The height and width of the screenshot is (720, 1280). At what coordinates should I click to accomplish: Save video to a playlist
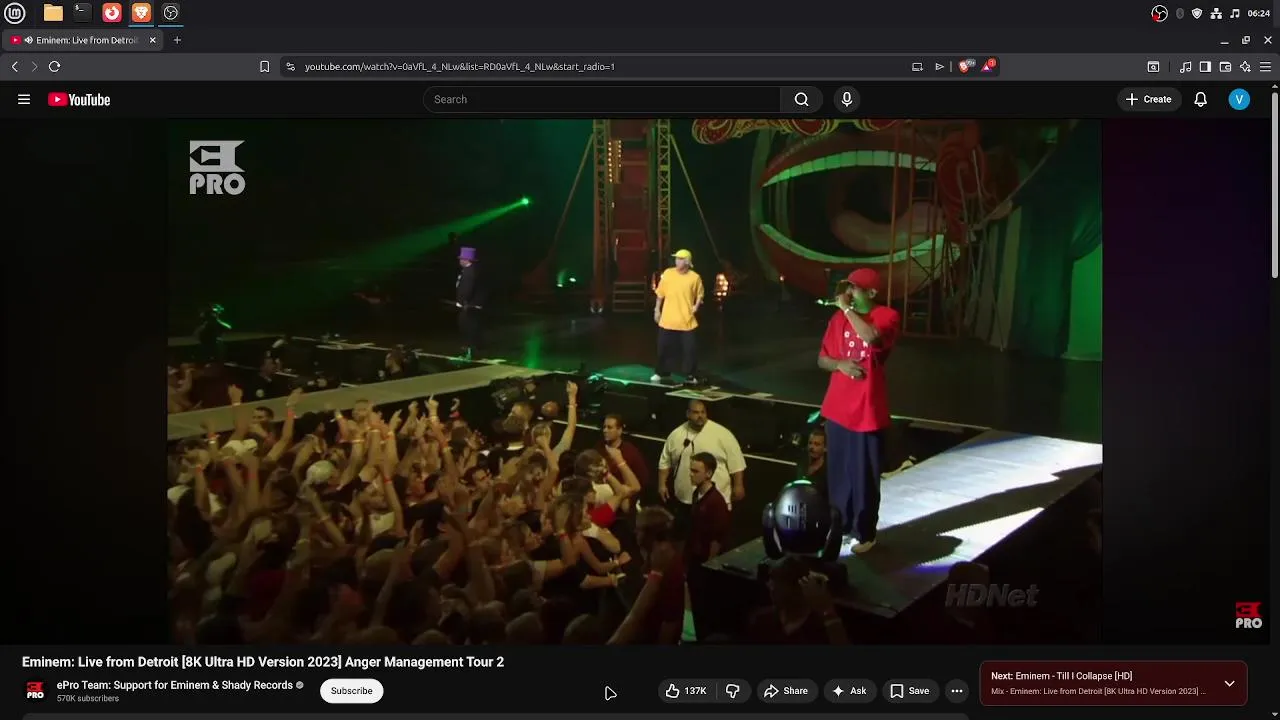tap(910, 691)
